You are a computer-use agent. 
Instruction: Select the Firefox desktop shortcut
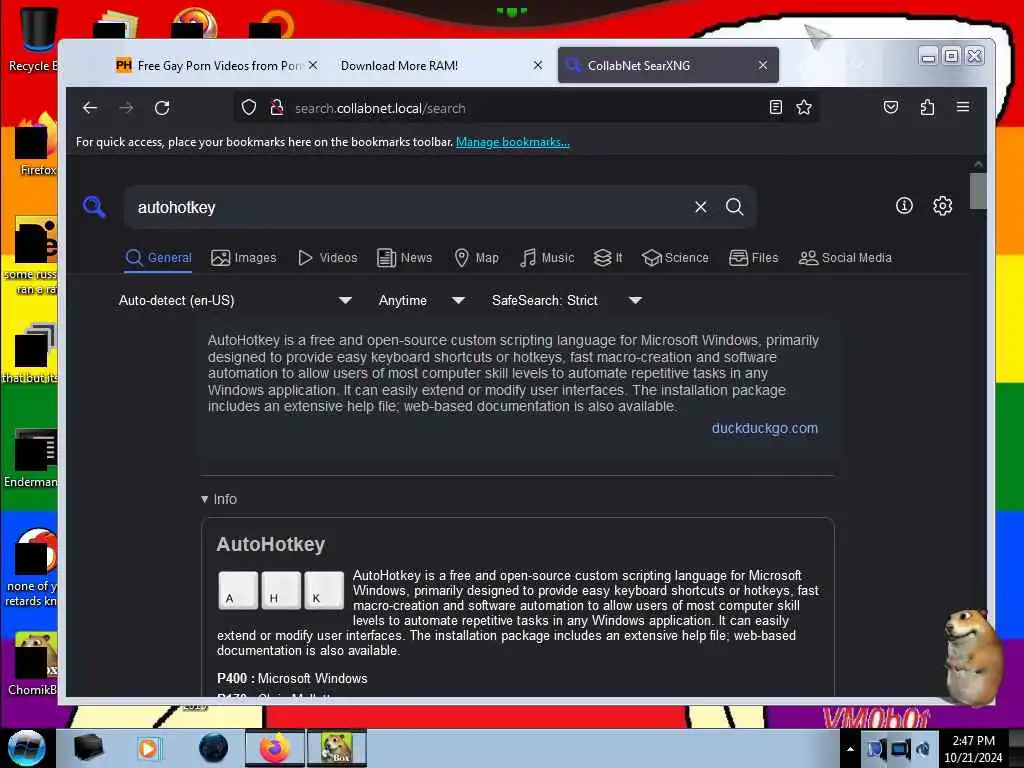point(34,147)
